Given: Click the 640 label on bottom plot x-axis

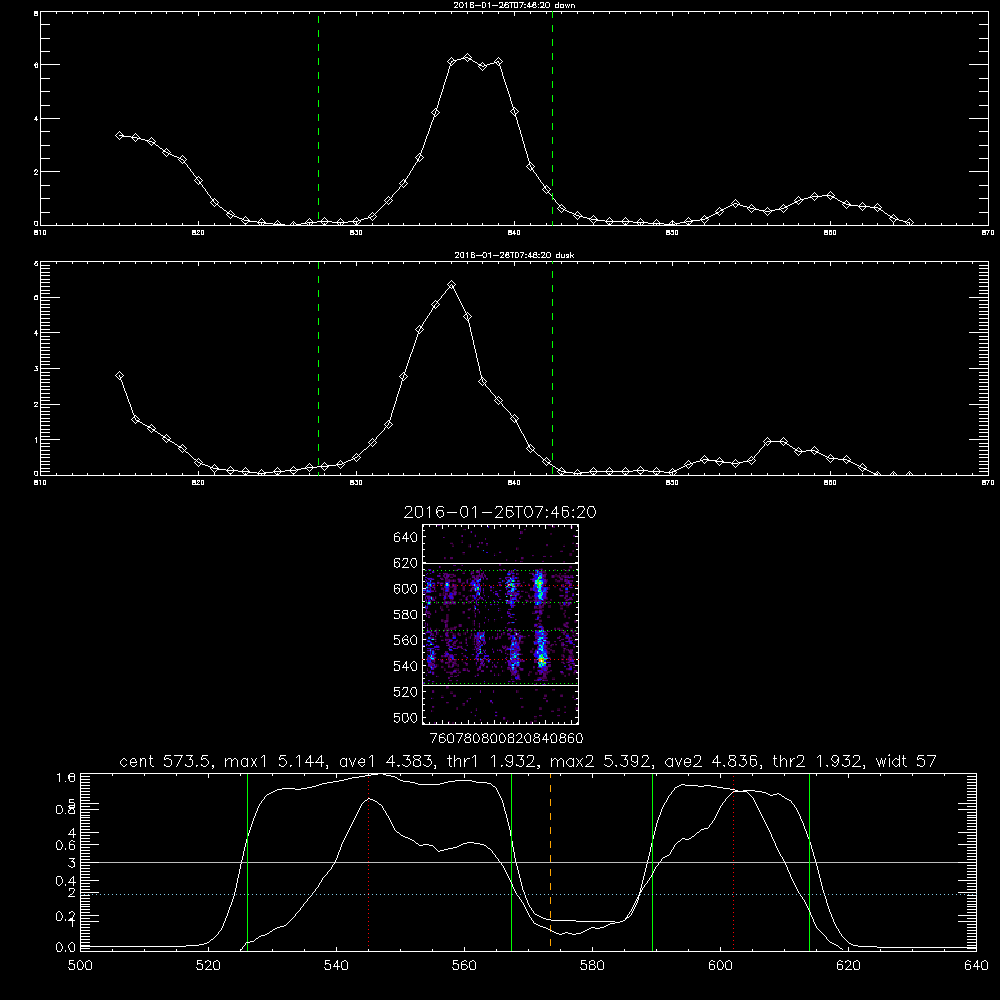Looking at the screenshot, I should 976,966.
